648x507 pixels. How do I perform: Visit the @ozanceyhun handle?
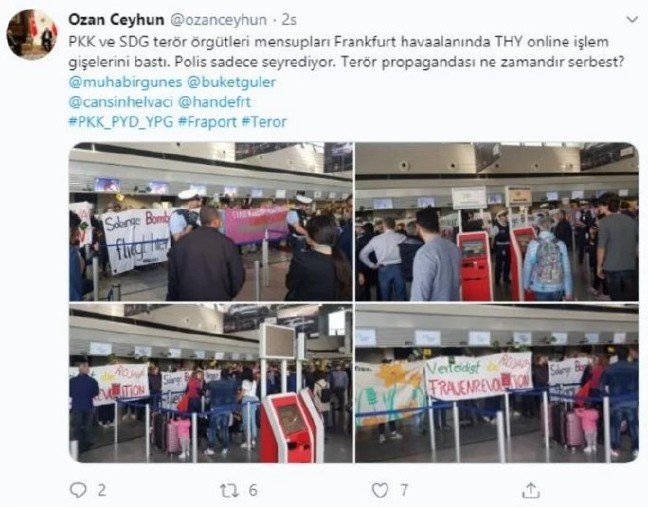point(219,20)
